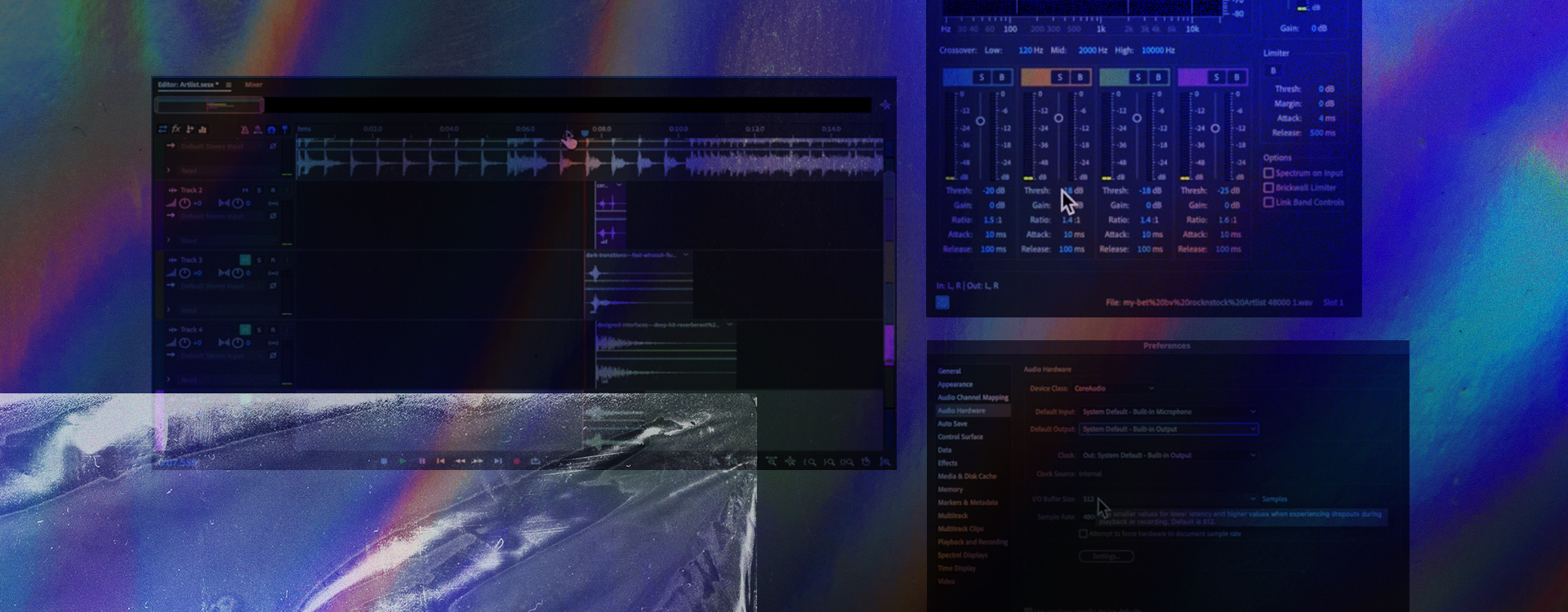Click the purple band threshold slider handle

tap(1215, 128)
